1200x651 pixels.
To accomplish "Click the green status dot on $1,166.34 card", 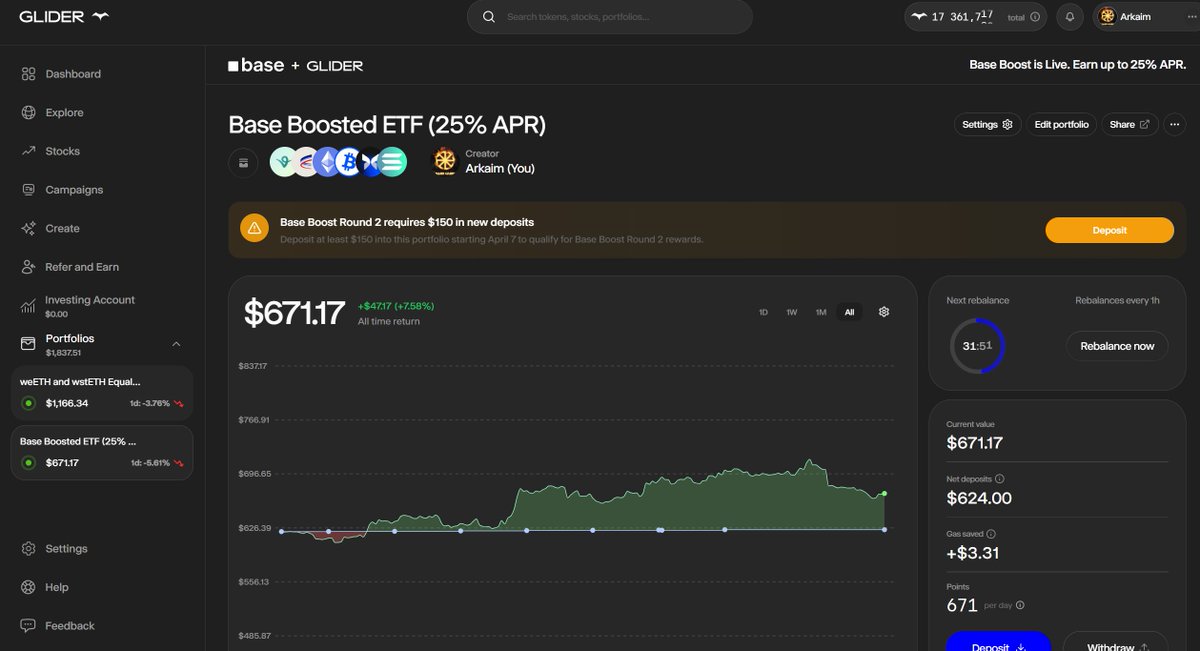I will click(x=28, y=403).
